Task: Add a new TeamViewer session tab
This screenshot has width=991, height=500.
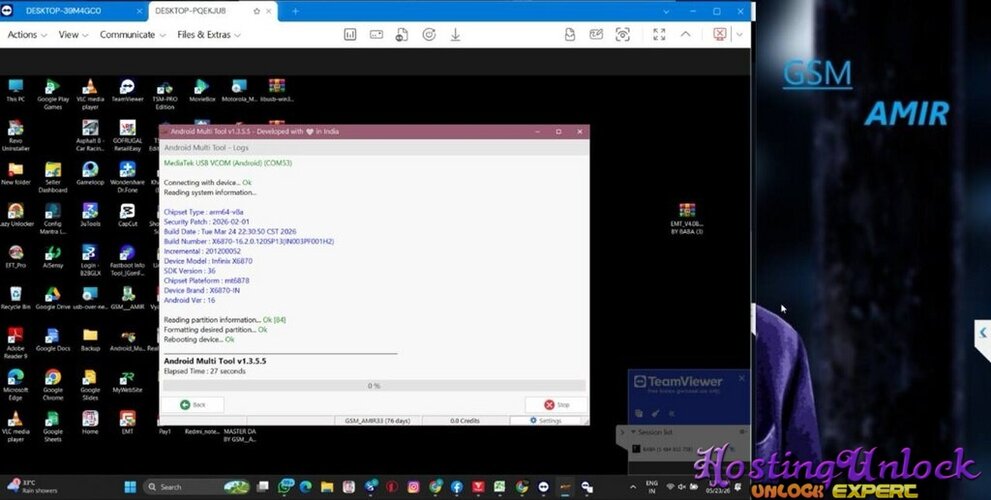Action: tap(295, 11)
